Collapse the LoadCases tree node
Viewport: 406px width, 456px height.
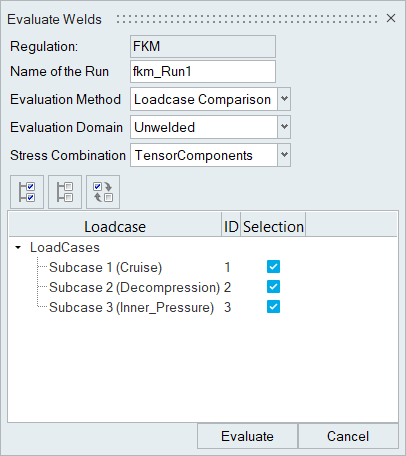click(18, 247)
